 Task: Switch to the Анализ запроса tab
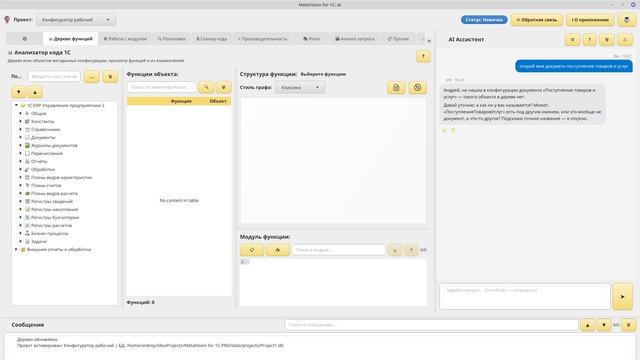pos(355,39)
